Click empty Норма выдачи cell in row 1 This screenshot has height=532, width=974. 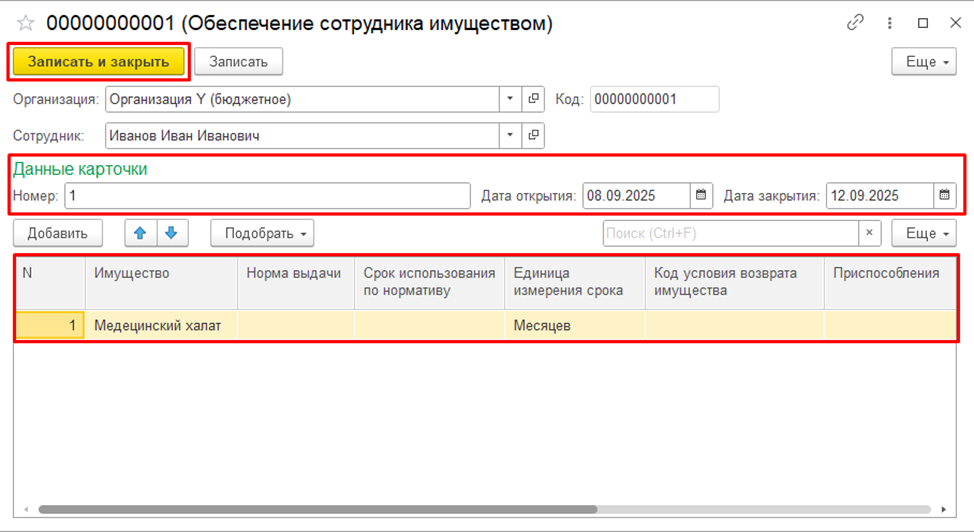(296, 325)
